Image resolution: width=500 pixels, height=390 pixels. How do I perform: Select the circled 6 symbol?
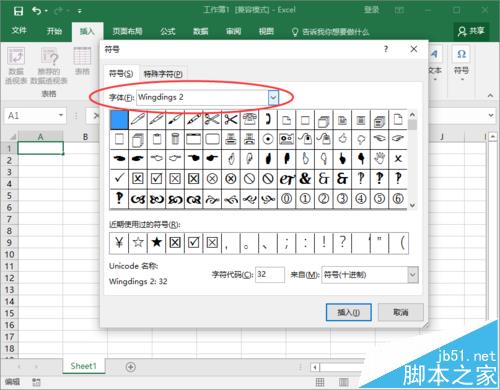(x=398, y=199)
